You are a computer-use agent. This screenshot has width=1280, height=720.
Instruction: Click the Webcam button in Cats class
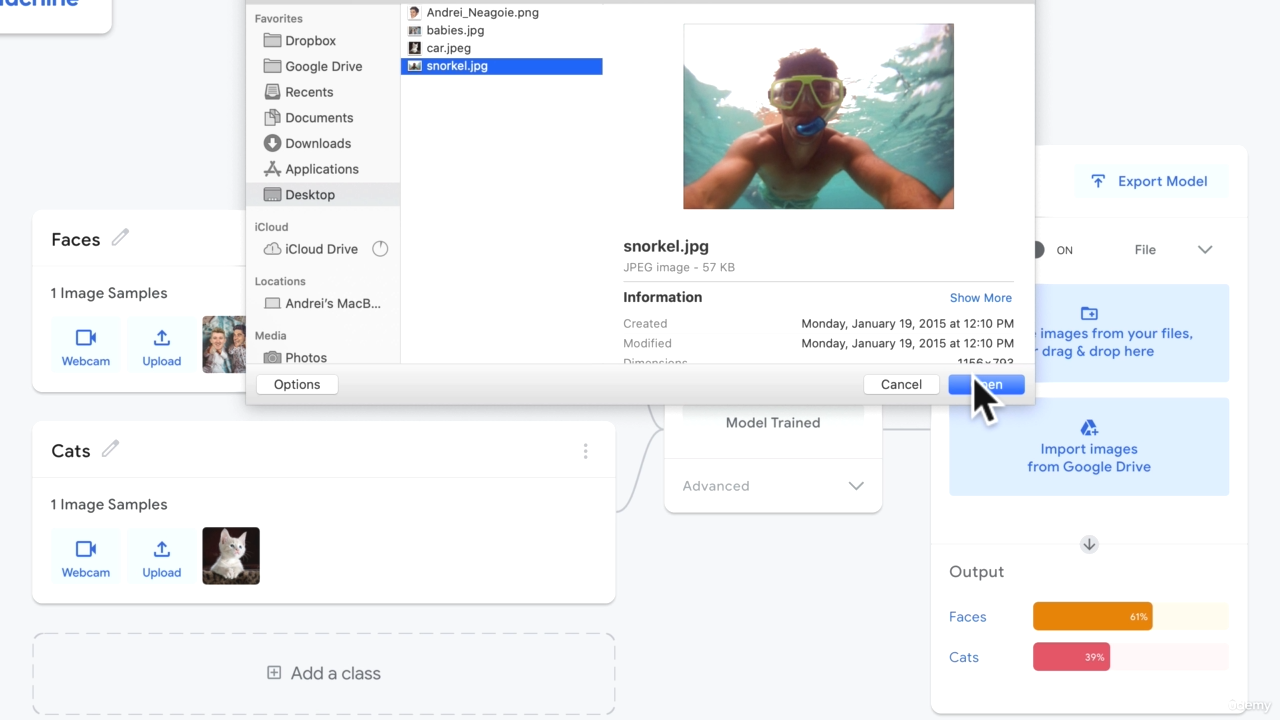[86, 557]
